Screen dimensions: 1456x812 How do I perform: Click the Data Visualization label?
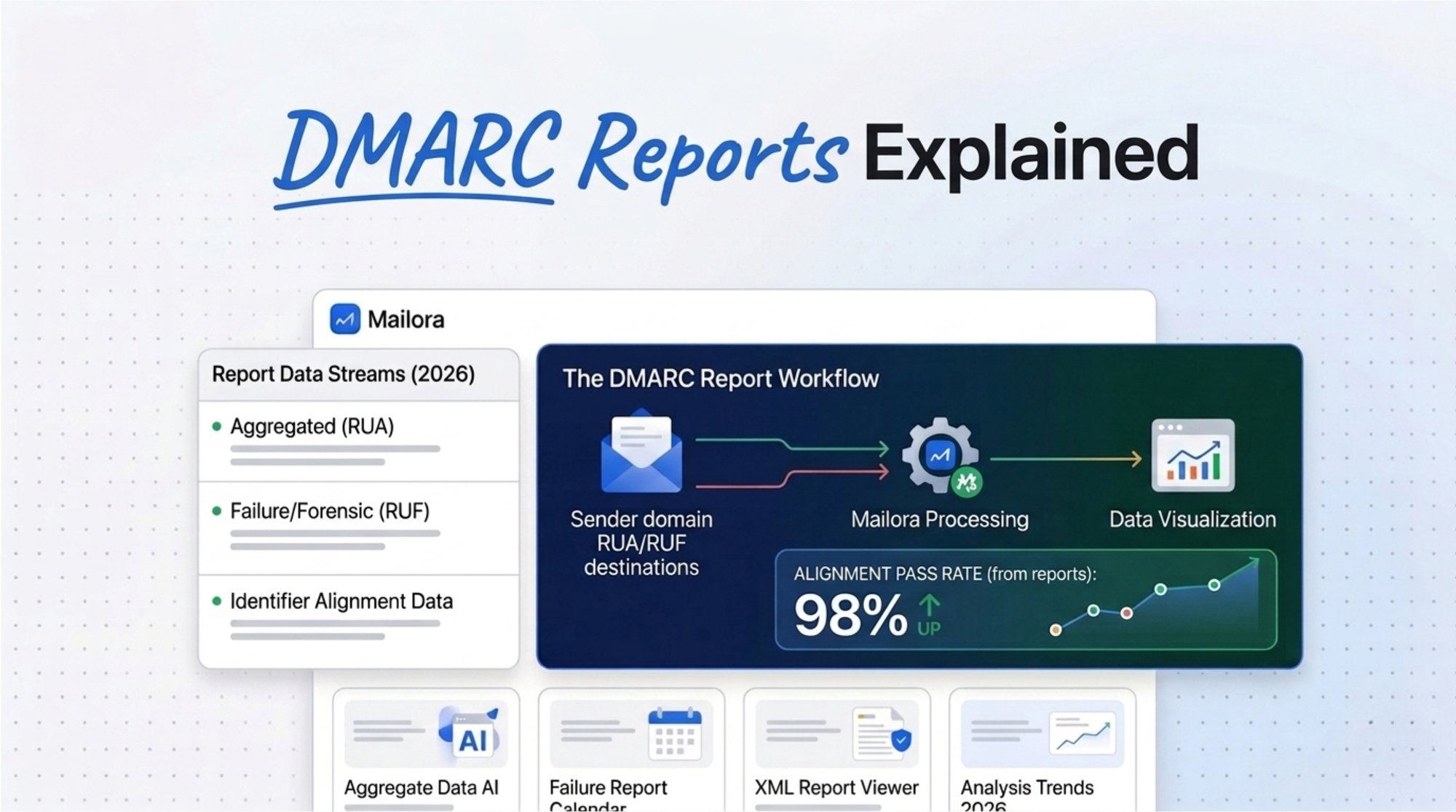(x=1192, y=520)
